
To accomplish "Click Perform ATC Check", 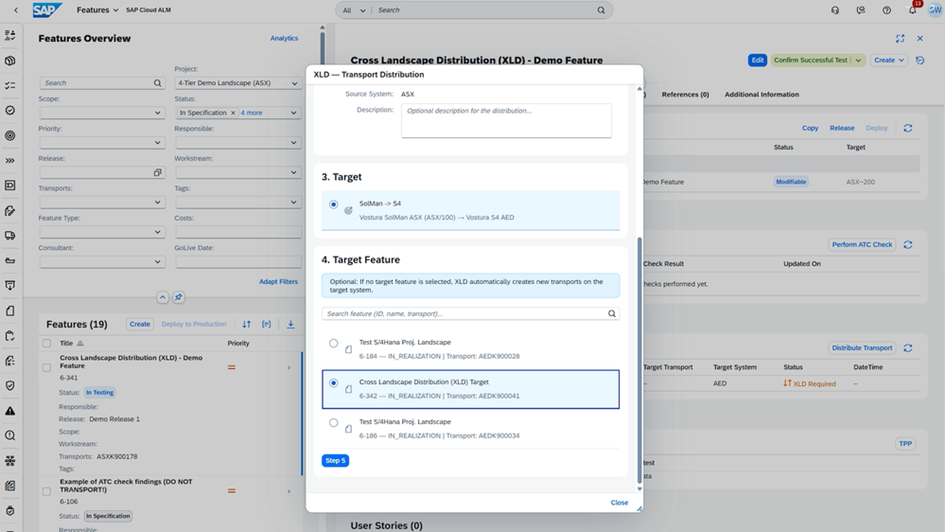I will [x=862, y=245].
